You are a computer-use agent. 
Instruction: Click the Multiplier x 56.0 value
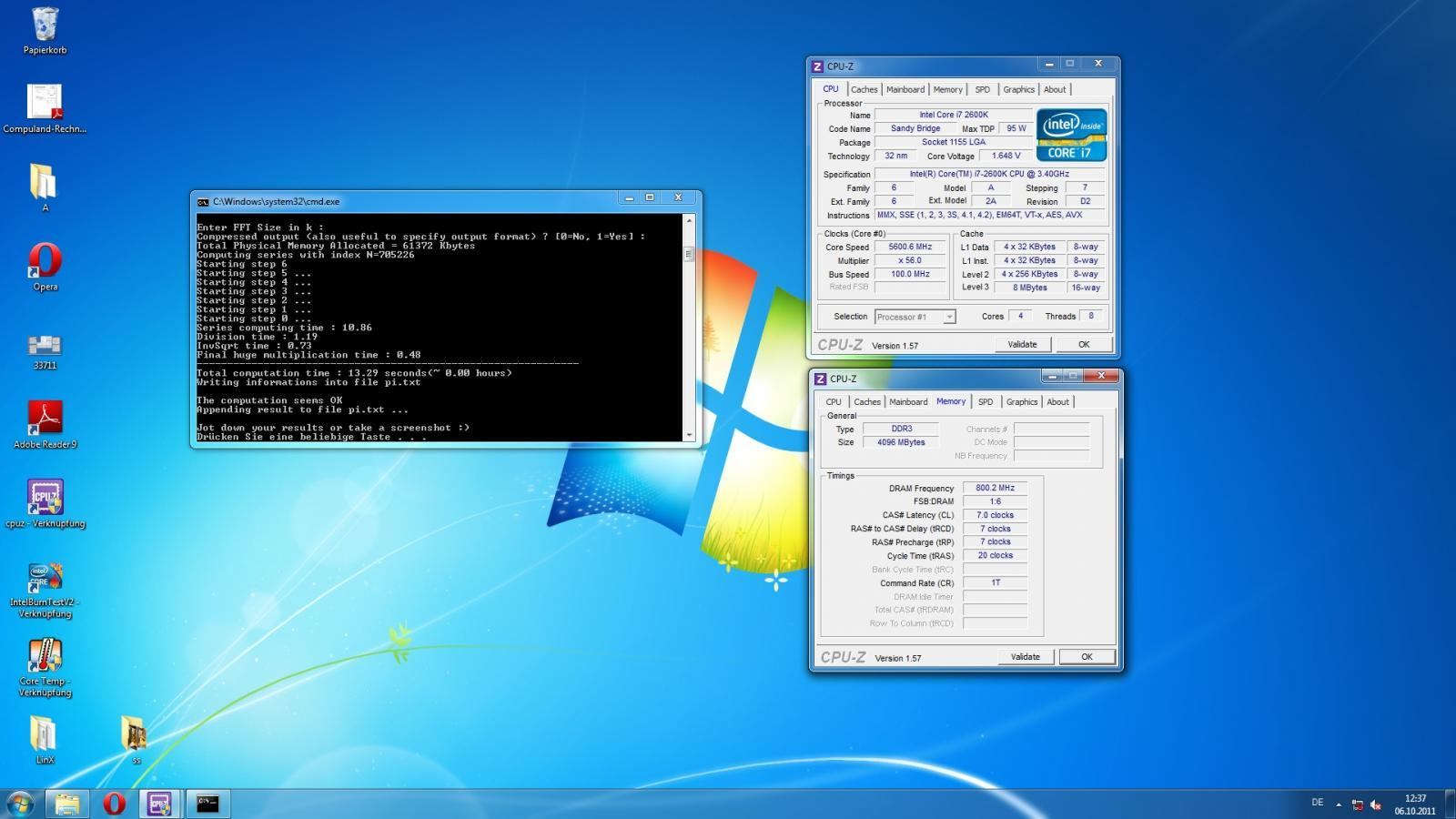911,260
